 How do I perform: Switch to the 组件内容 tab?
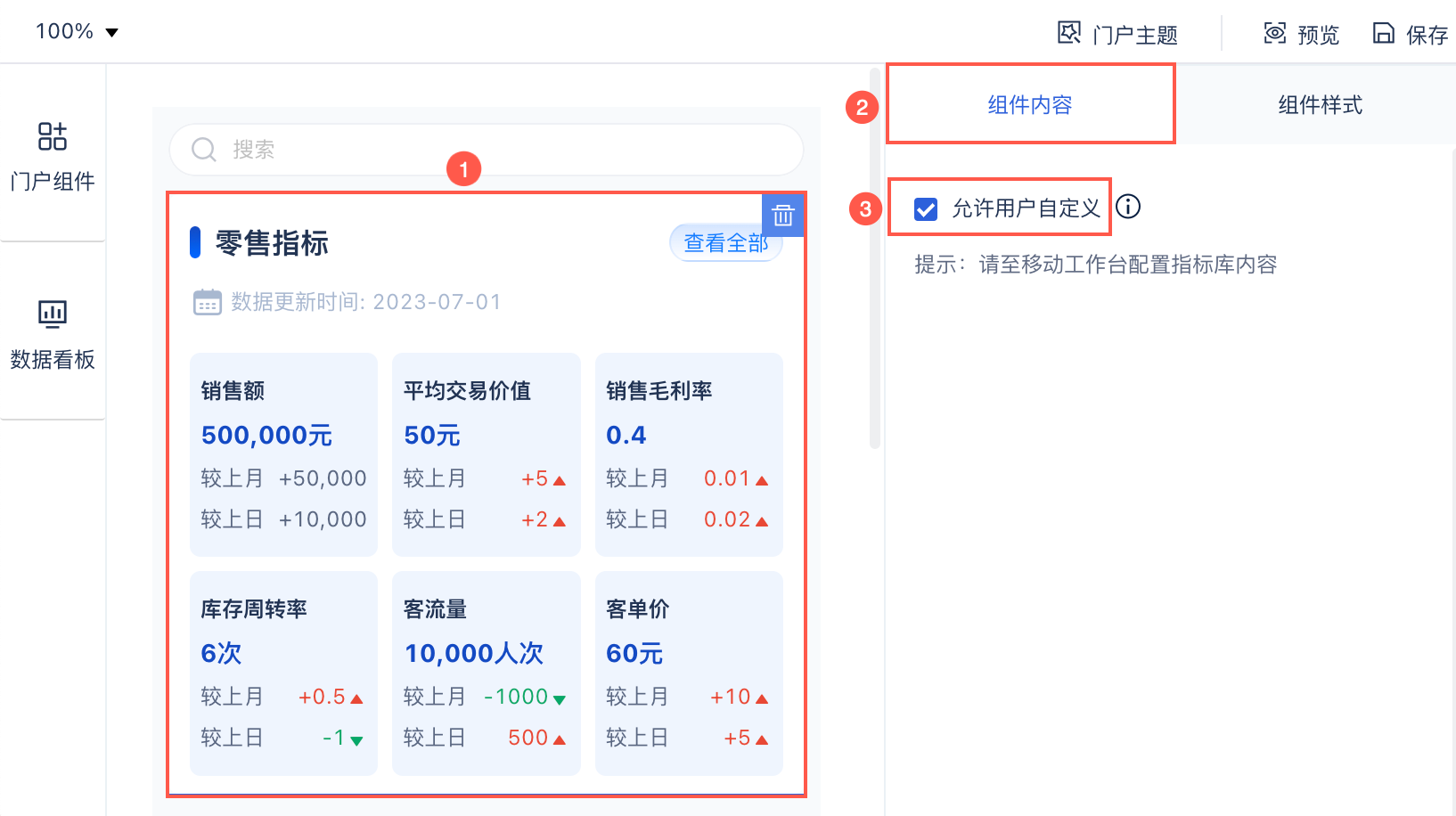pos(1030,104)
